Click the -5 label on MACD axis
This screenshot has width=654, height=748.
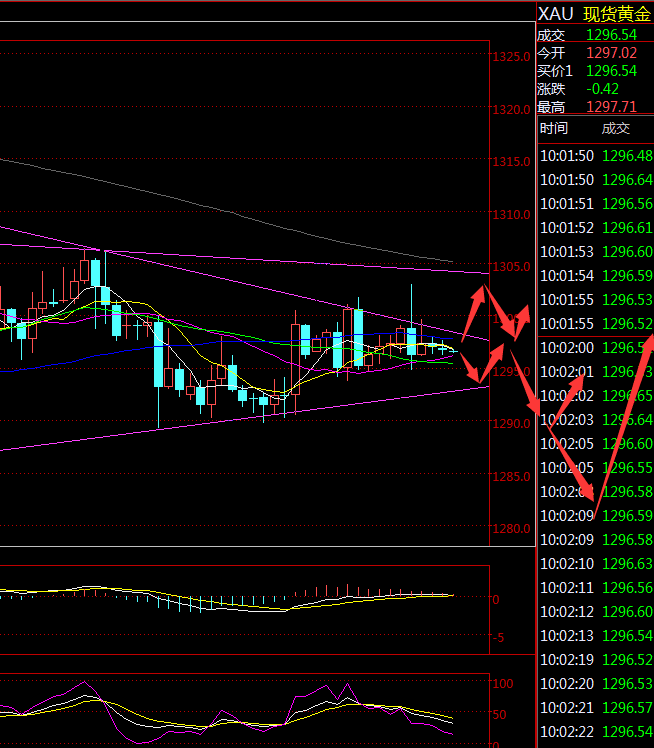coord(498,638)
